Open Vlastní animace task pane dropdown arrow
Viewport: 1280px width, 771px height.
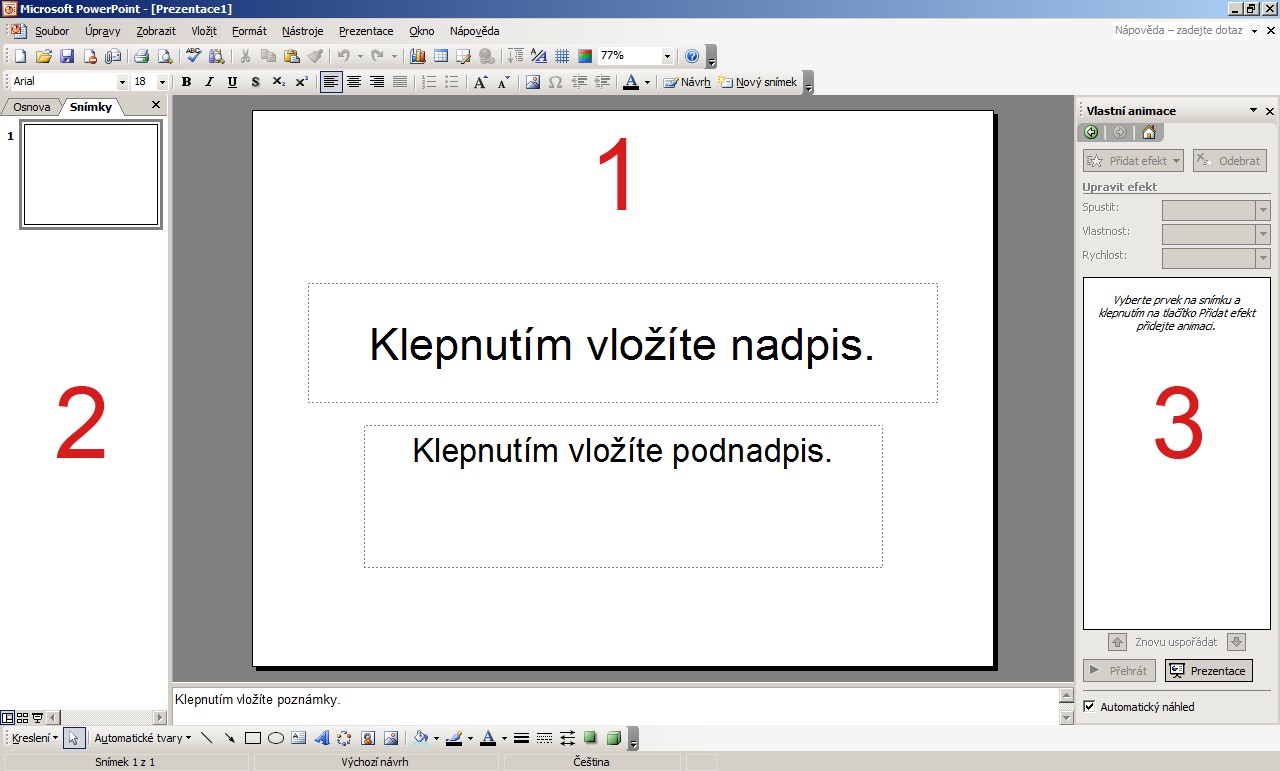click(1253, 110)
